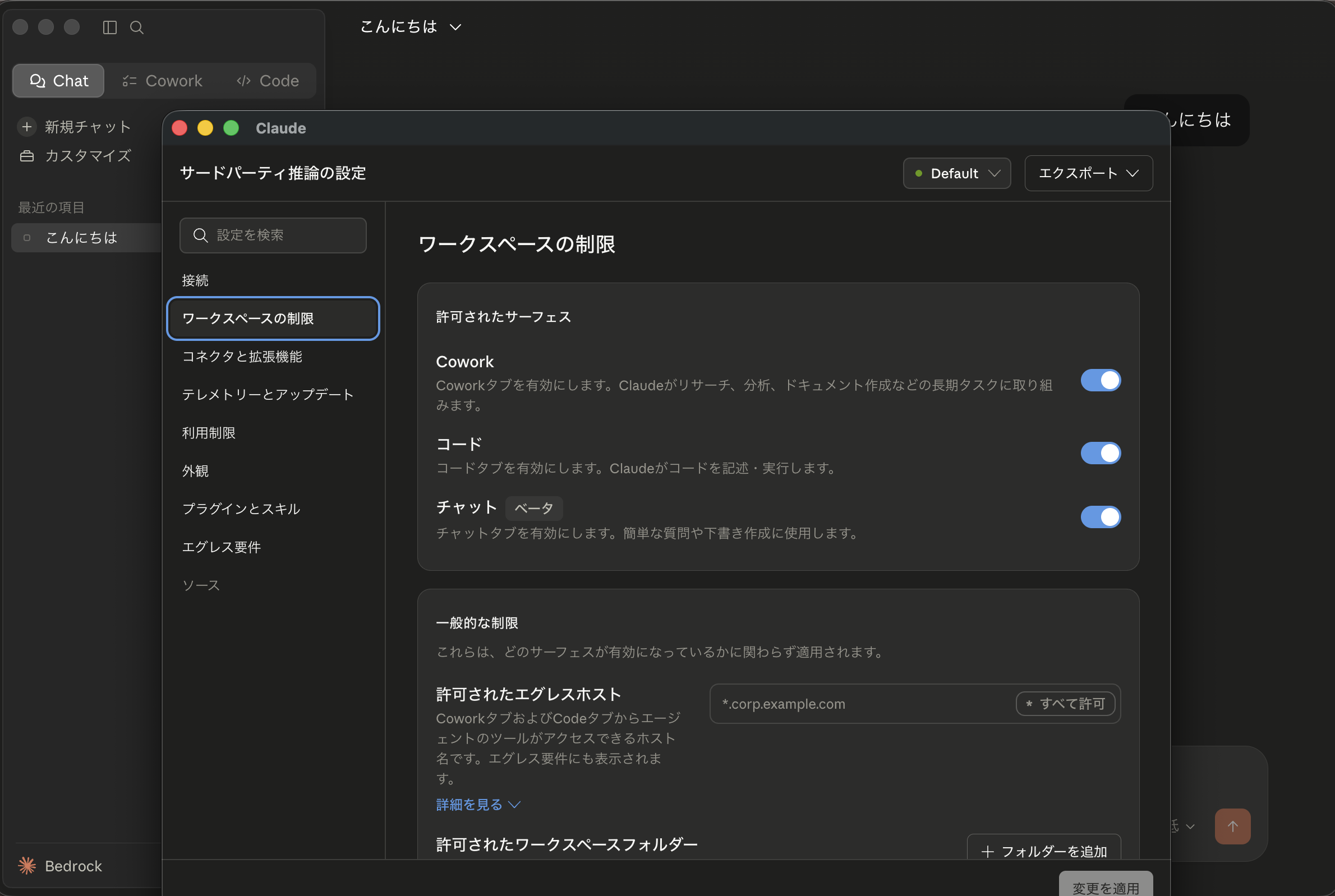1335x896 pixels.
Task: Open テレメトリーとアップデート settings section
Action: [x=273, y=394]
